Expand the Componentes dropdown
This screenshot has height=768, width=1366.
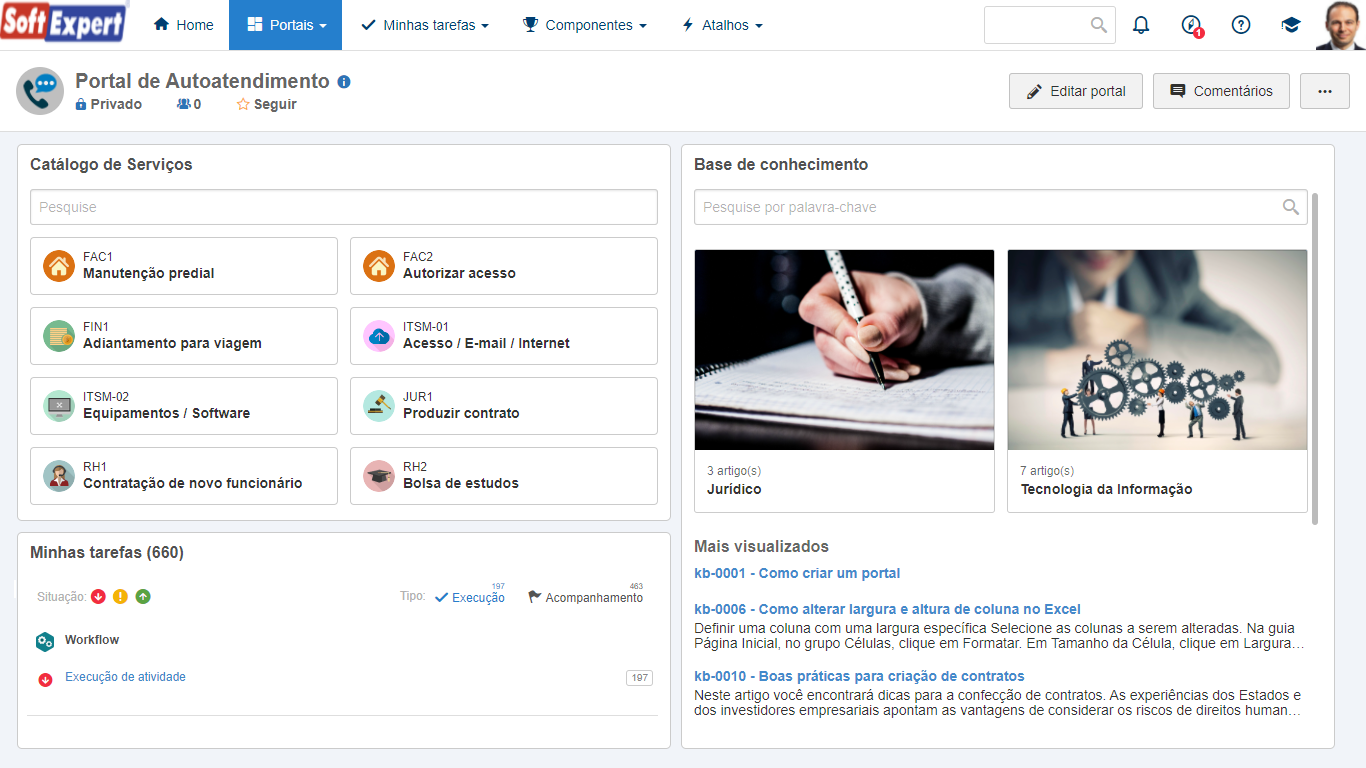tap(584, 25)
